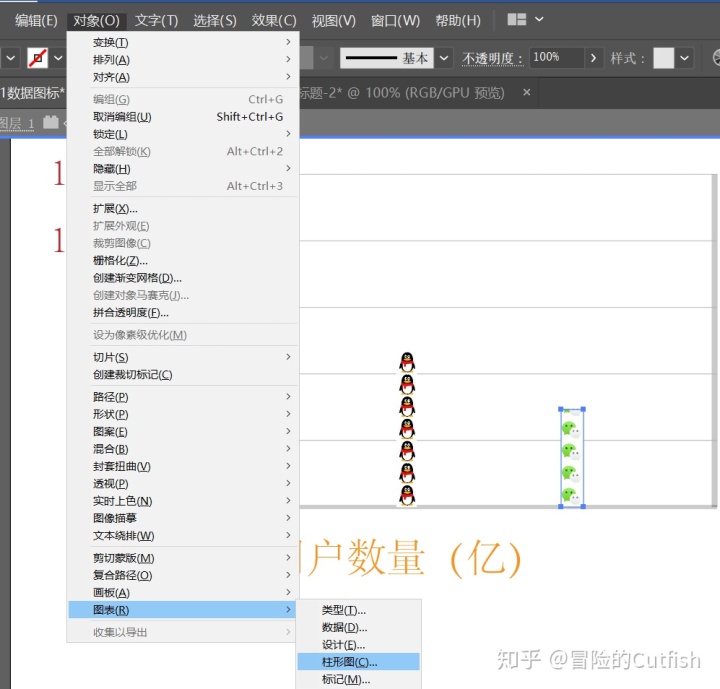Open the 效果(C) menu

tap(274, 20)
